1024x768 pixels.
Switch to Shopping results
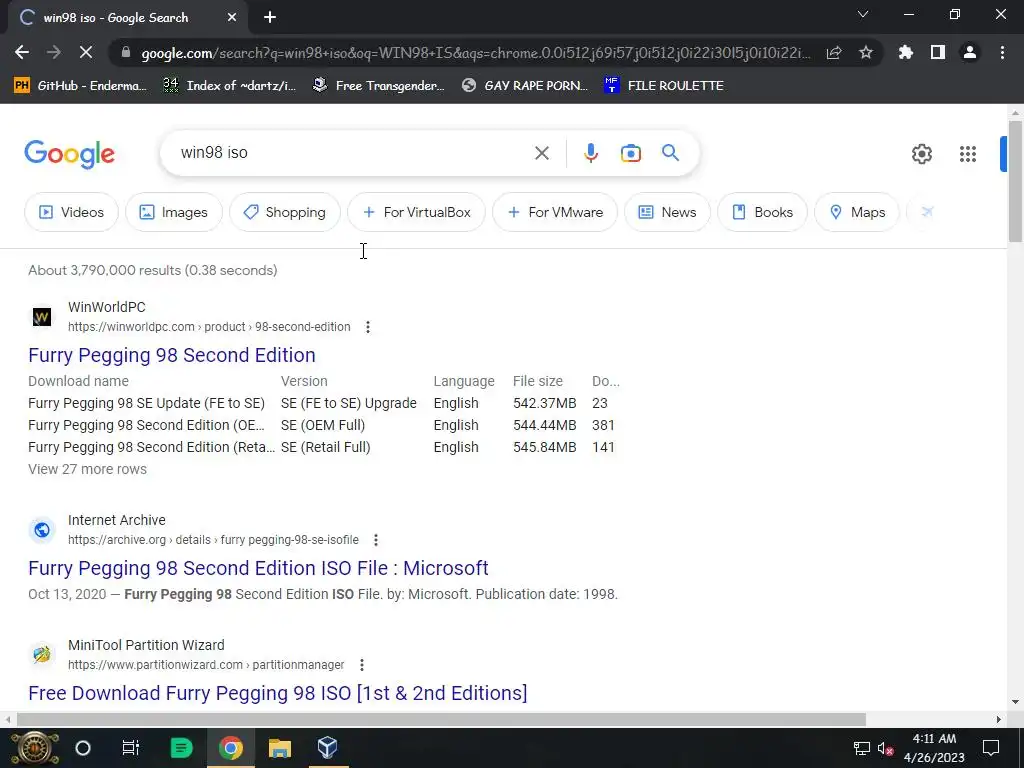click(285, 212)
